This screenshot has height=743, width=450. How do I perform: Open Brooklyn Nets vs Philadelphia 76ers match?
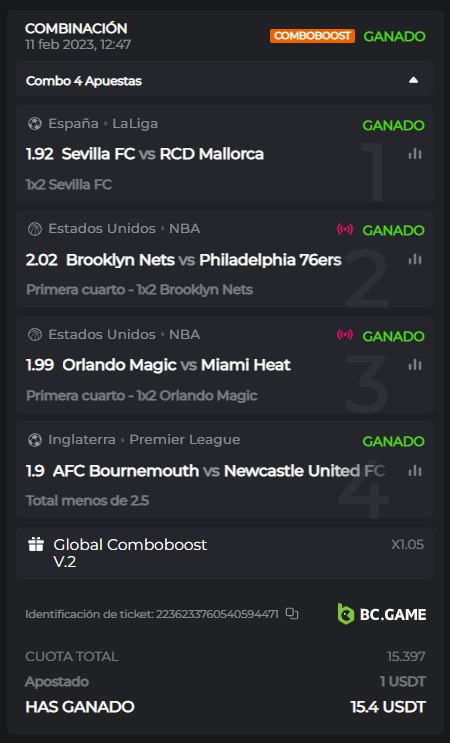204,260
